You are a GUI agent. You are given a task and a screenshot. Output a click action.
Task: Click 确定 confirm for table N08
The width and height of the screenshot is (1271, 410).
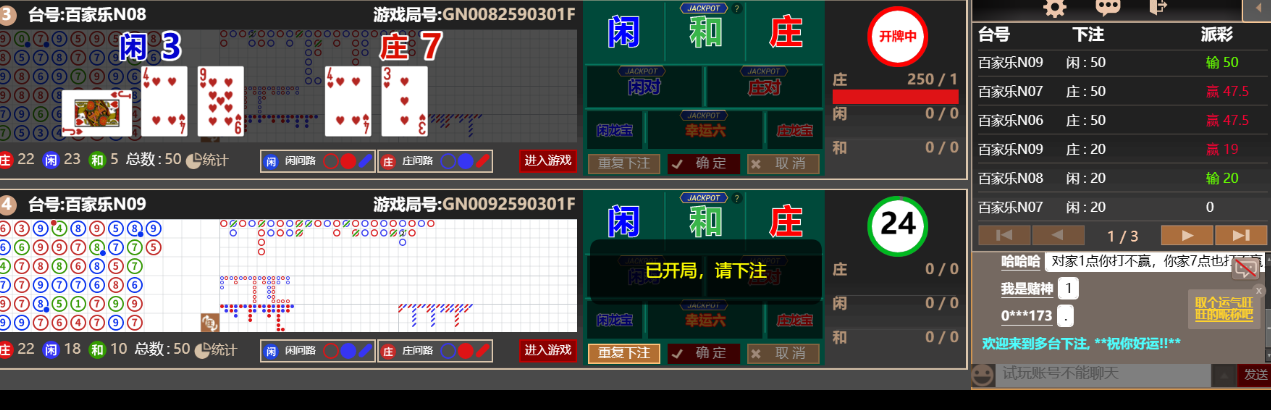tap(704, 163)
